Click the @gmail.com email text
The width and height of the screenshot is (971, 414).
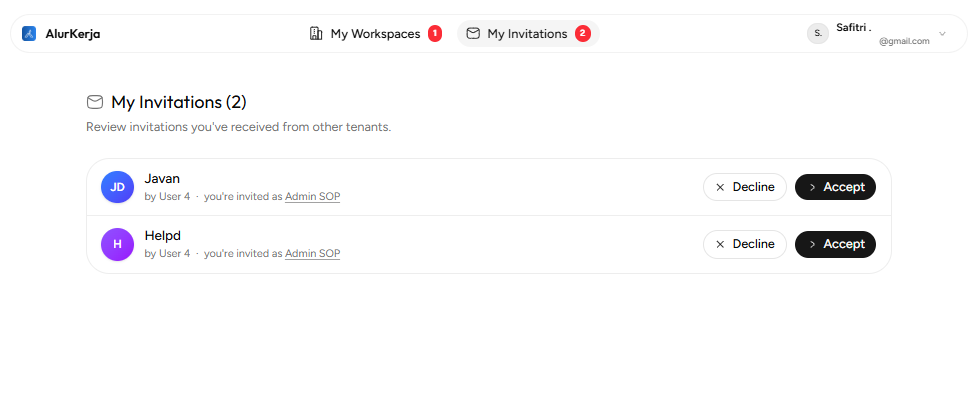tap(904, 41)
